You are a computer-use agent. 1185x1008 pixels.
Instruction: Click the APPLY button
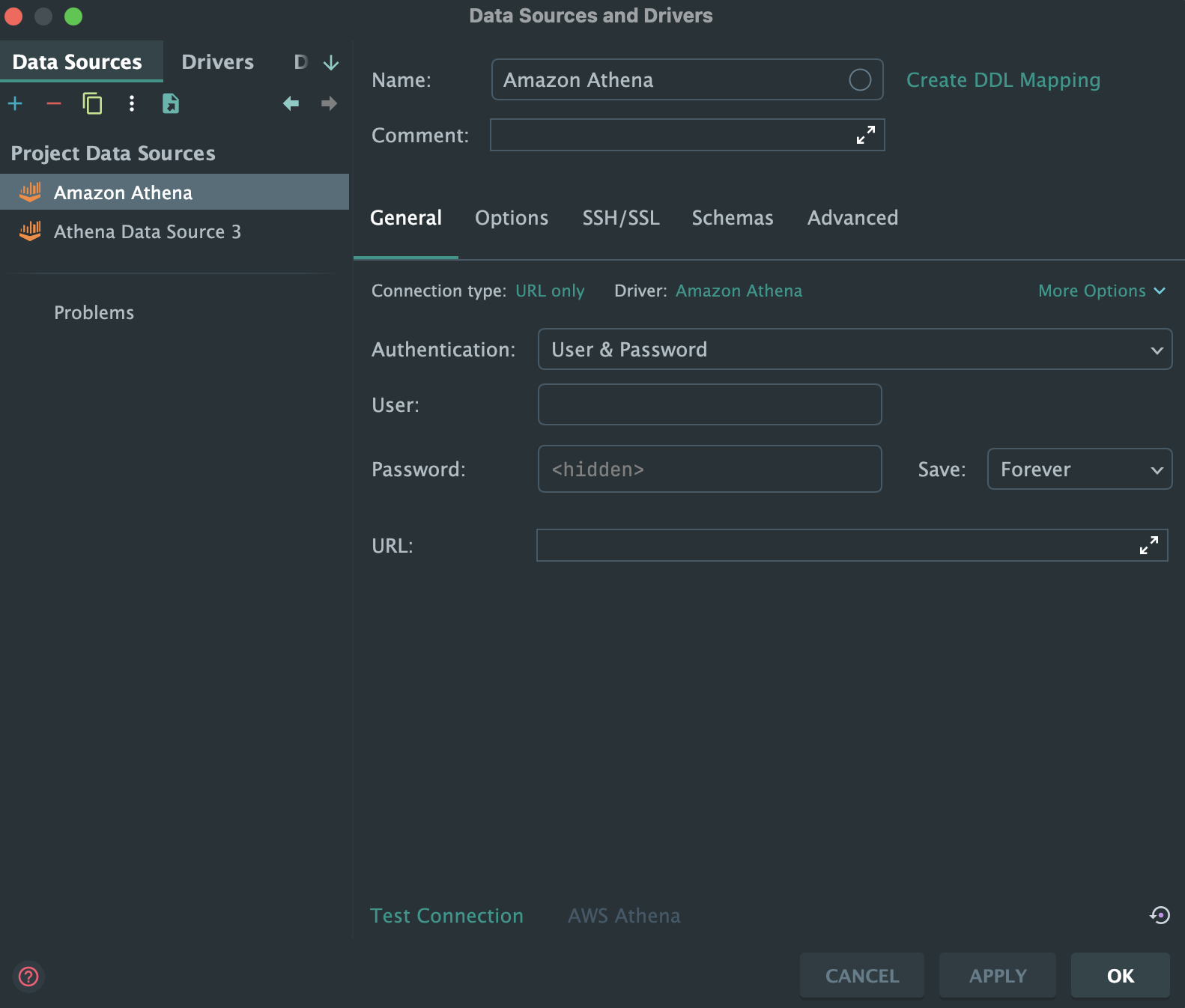click(x=998, y=975)
